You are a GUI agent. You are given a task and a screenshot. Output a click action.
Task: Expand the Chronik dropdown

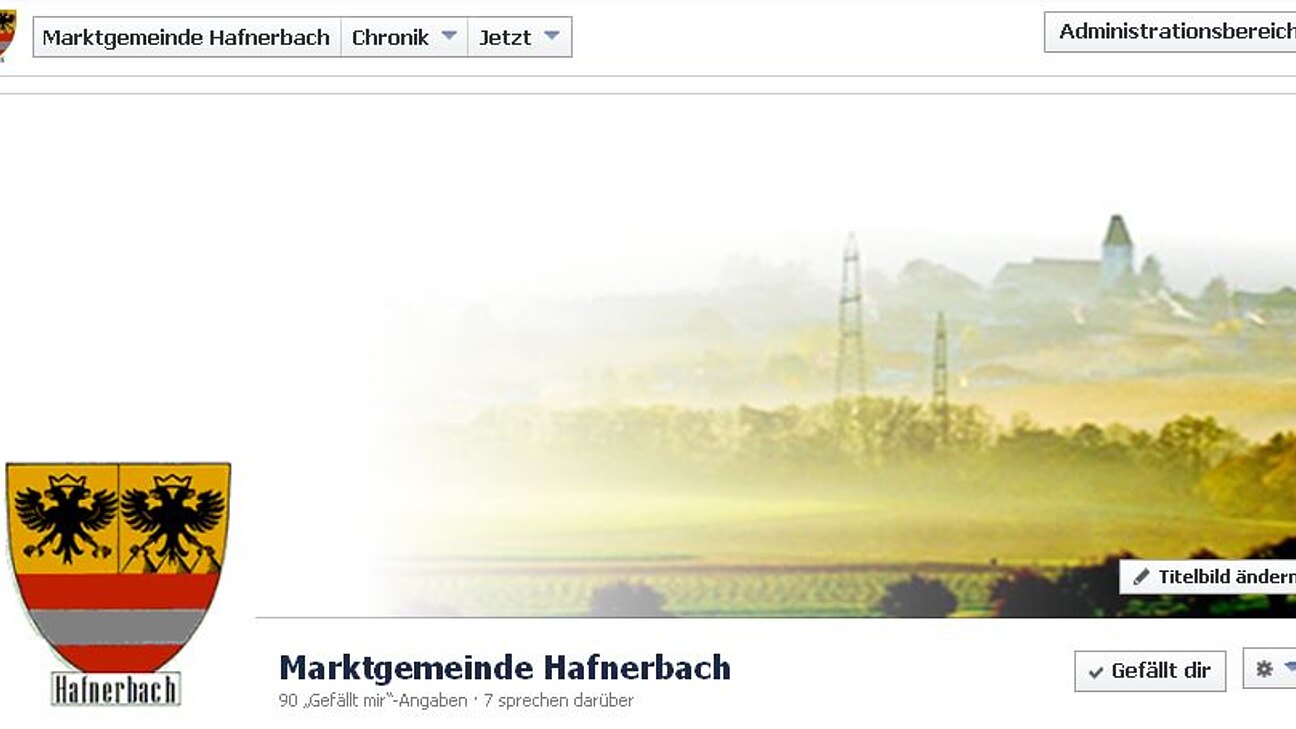404,37
